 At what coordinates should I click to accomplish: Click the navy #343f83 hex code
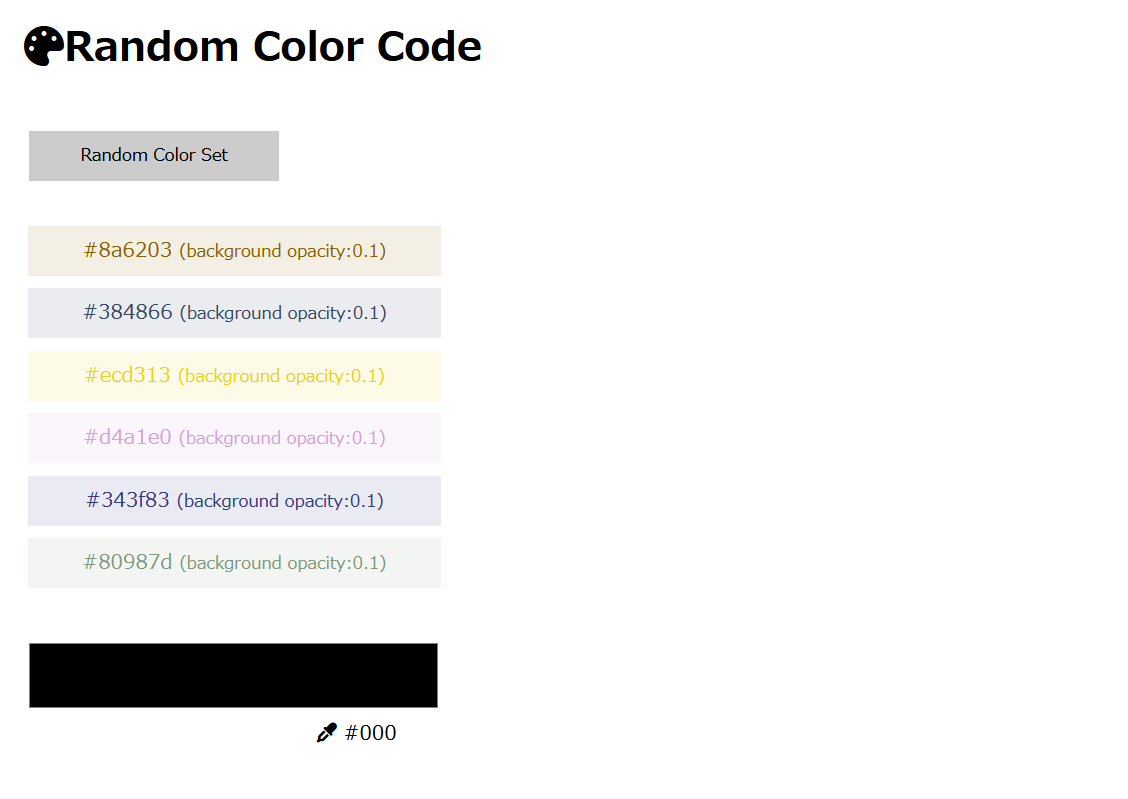click(x=128, y=500)
